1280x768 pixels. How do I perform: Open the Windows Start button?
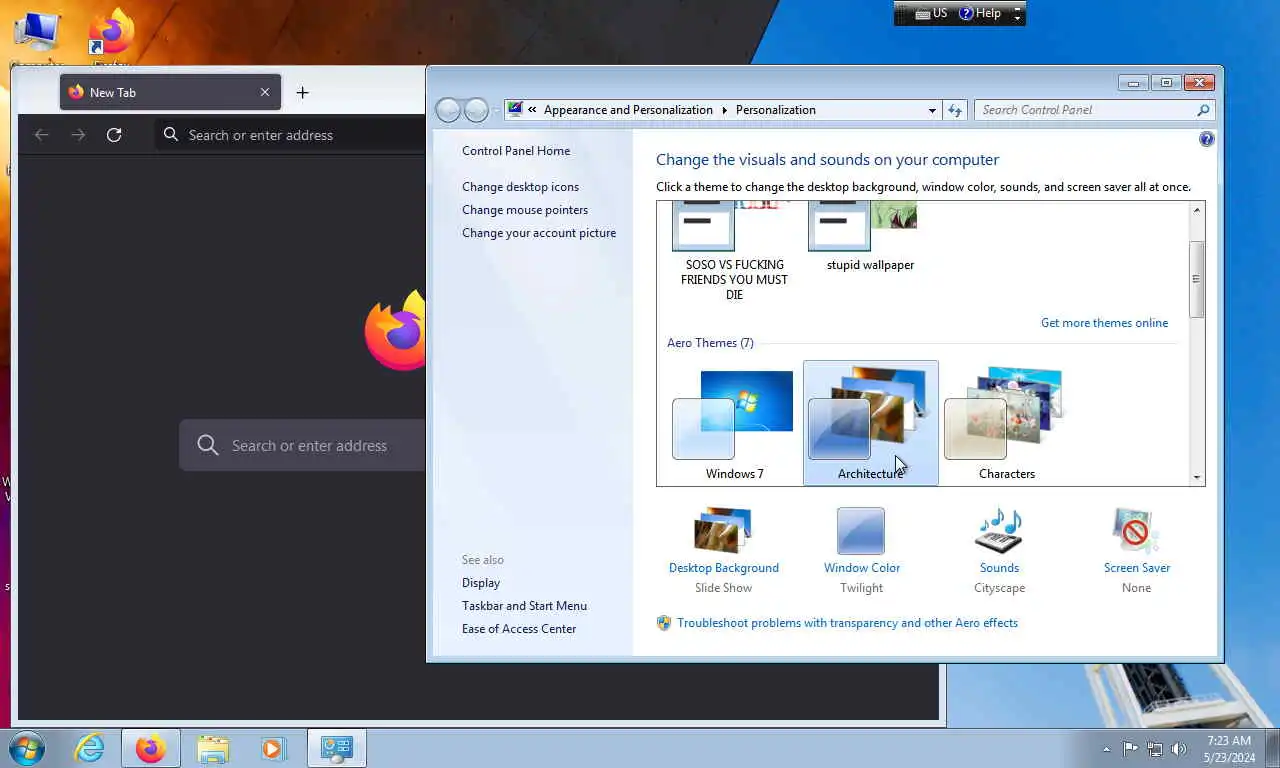25,748
